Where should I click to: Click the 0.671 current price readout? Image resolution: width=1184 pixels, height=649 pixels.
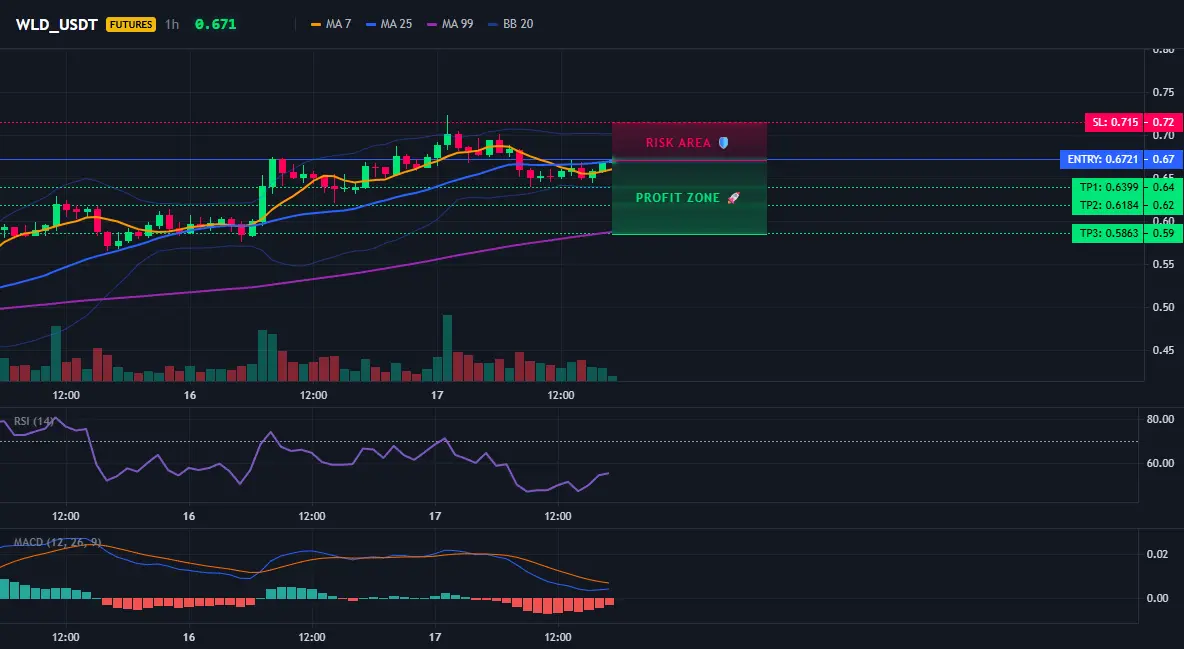pos(215,24)
